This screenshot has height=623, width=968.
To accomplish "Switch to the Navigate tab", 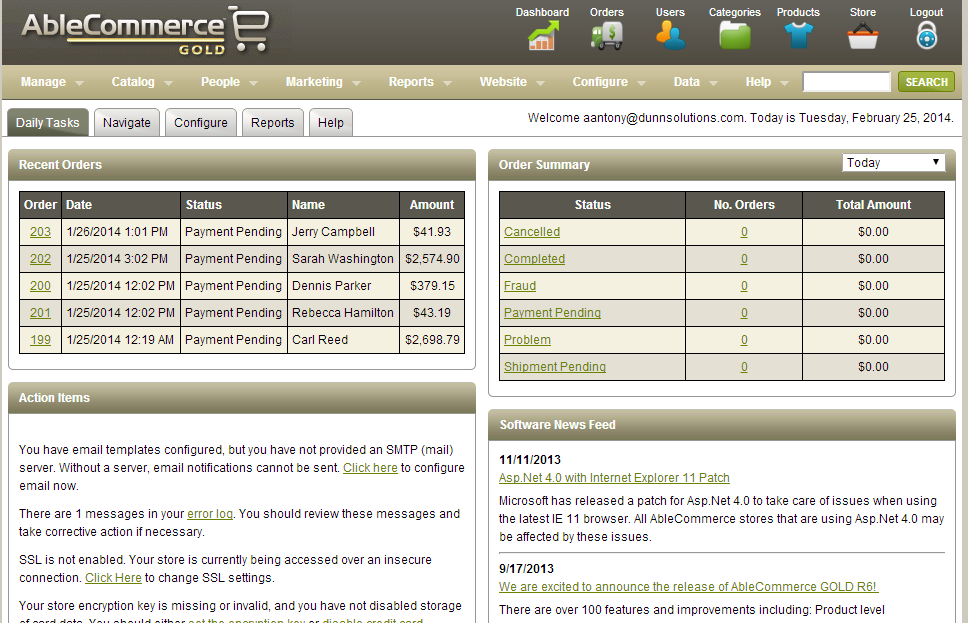I will pyautogui.click(x=127, y=123).
